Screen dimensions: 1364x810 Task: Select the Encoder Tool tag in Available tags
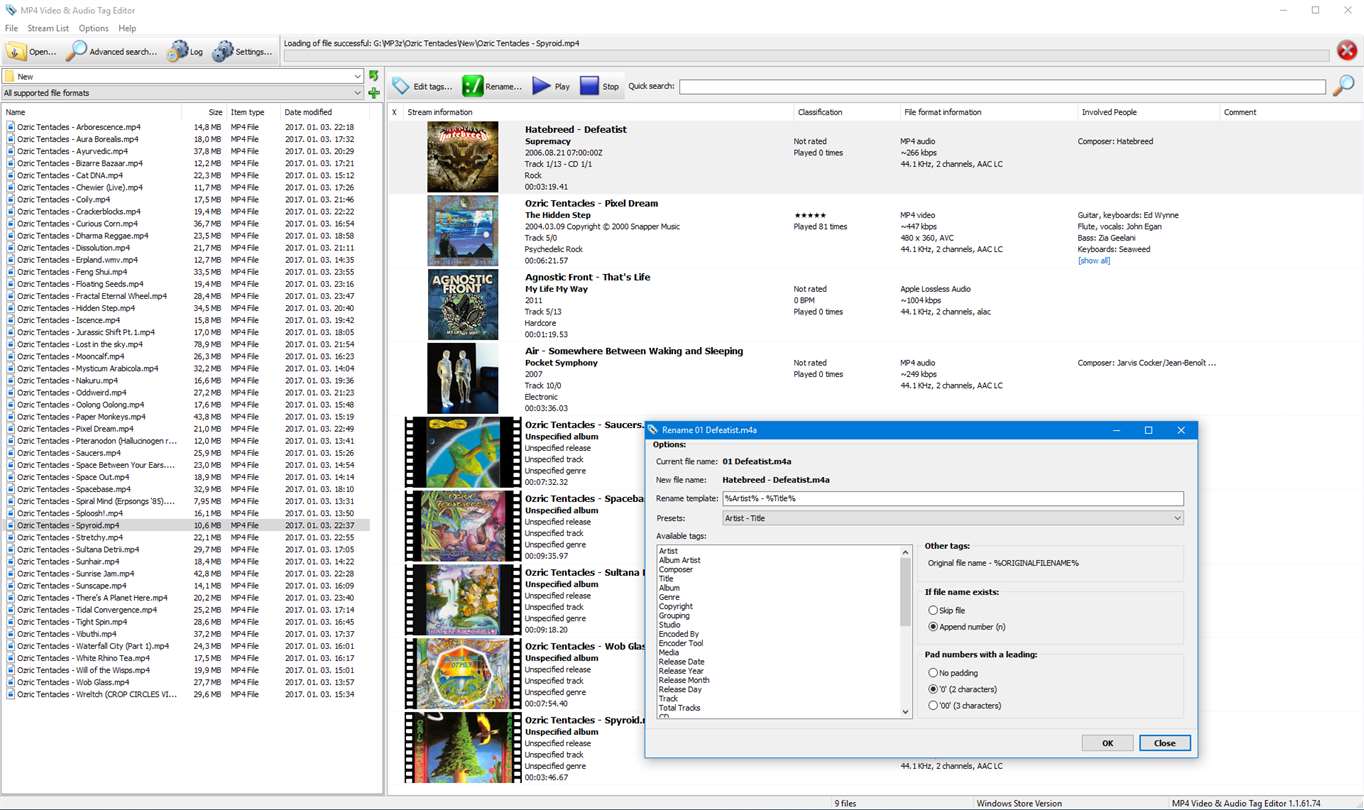(681, 643)
